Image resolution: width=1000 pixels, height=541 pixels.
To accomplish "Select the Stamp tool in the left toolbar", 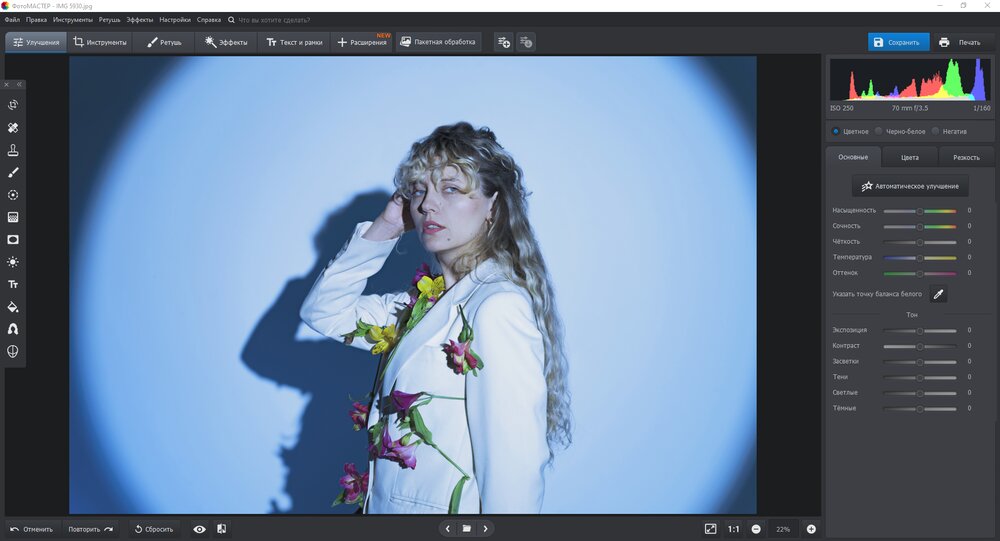I will pyautogui.click(x=13, y=150).
